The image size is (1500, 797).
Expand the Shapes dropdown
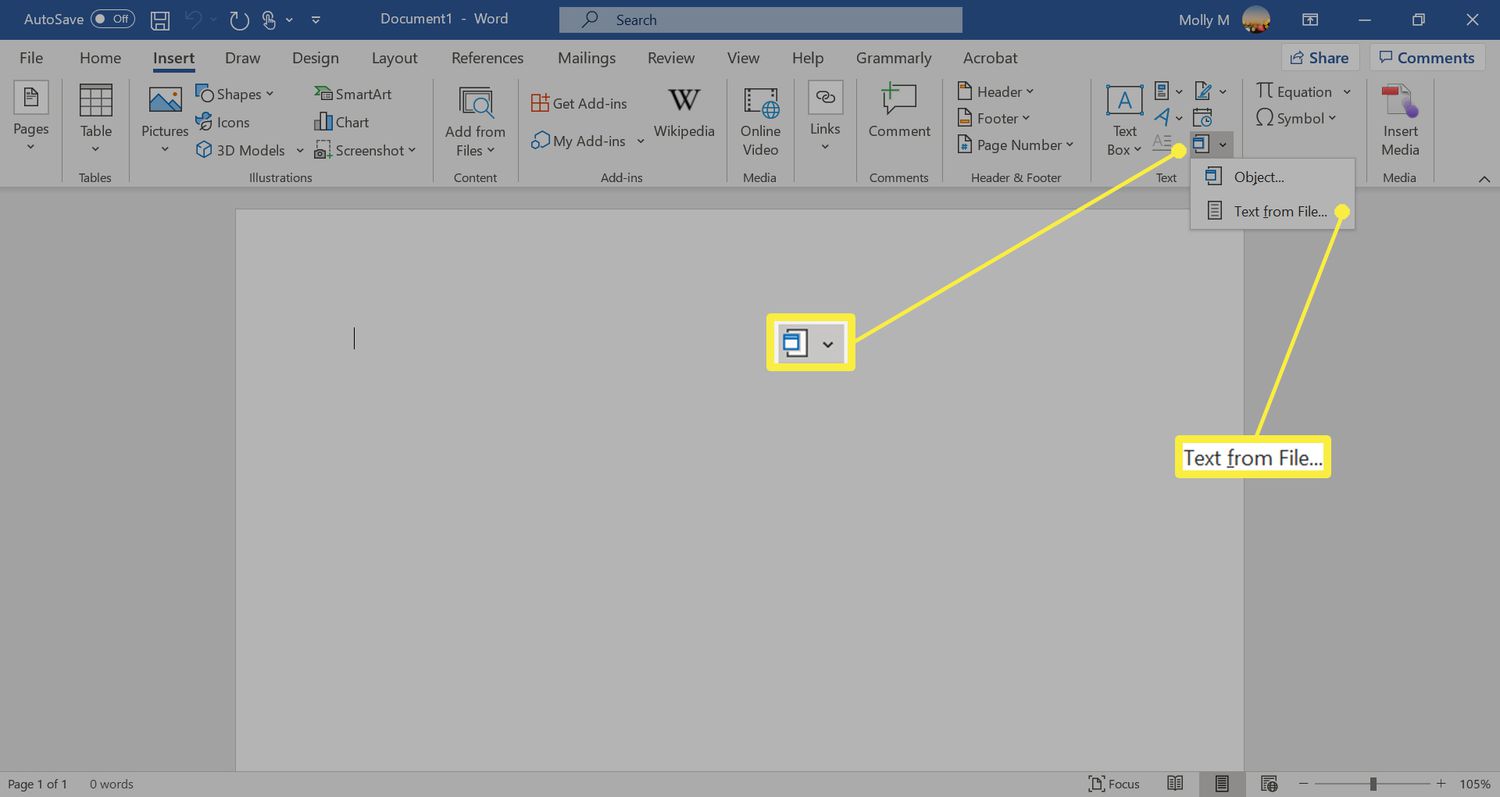click(x=268, y=93)
